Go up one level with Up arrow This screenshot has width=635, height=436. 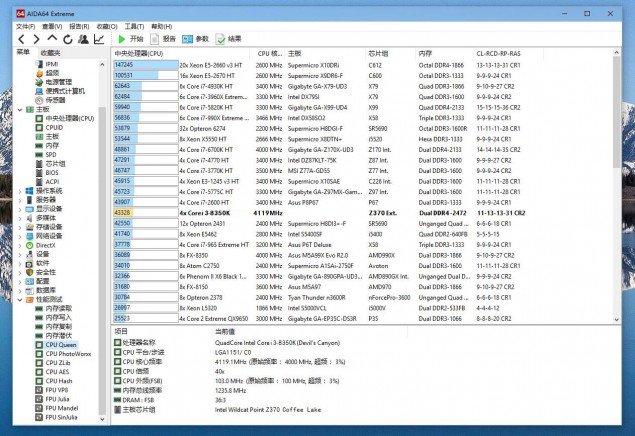pyautogui.click(x=52, y=38)
